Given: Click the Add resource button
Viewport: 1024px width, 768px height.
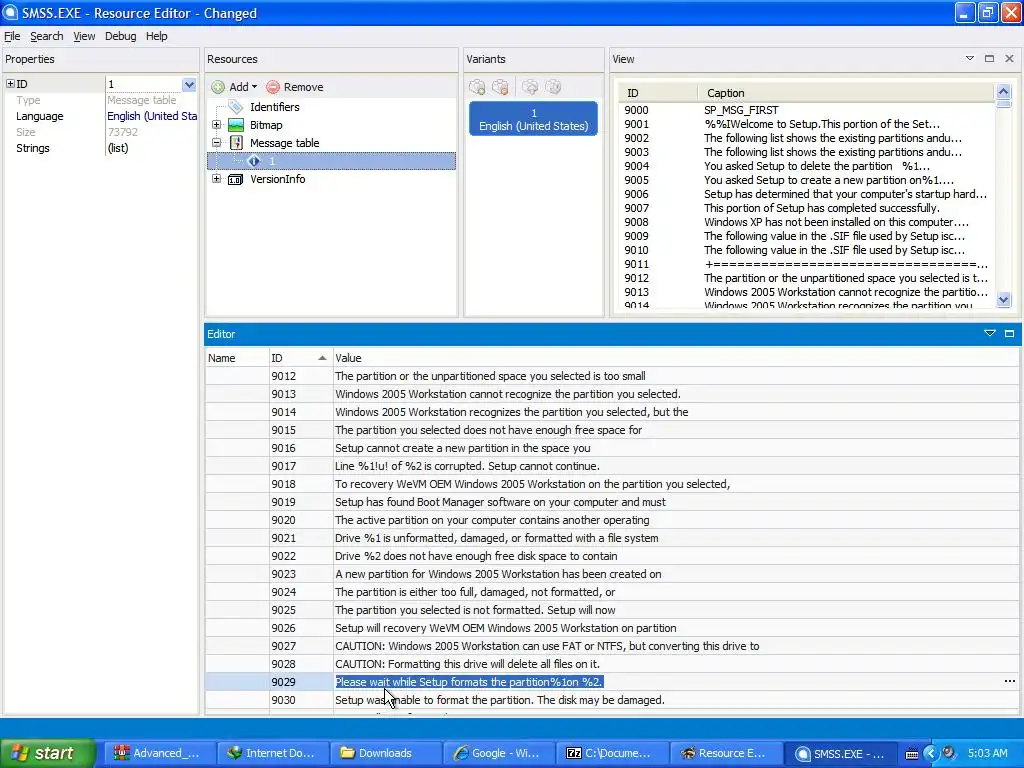Looking at the screenshot, I should 234,87.
